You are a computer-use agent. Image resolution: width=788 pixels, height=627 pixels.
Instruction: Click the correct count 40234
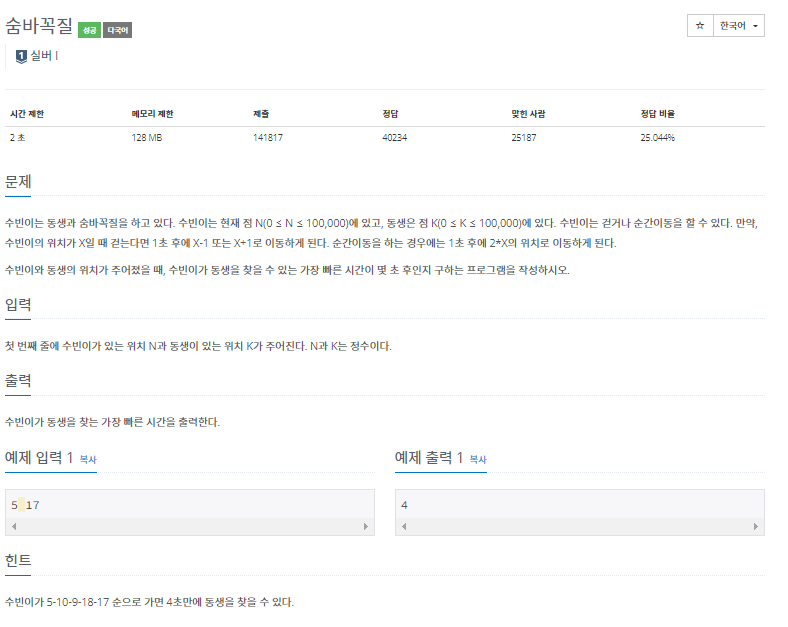[x=395, y=138]
